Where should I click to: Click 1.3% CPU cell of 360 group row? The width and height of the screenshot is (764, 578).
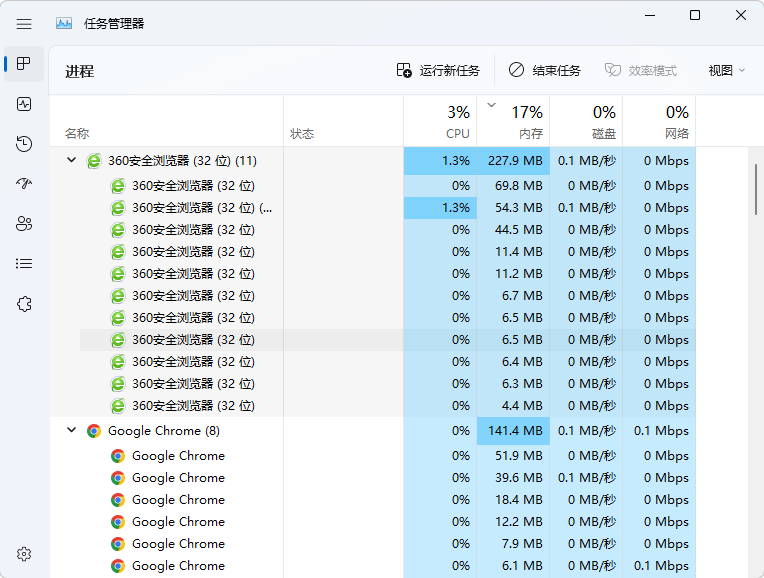(x=440, y=161)
